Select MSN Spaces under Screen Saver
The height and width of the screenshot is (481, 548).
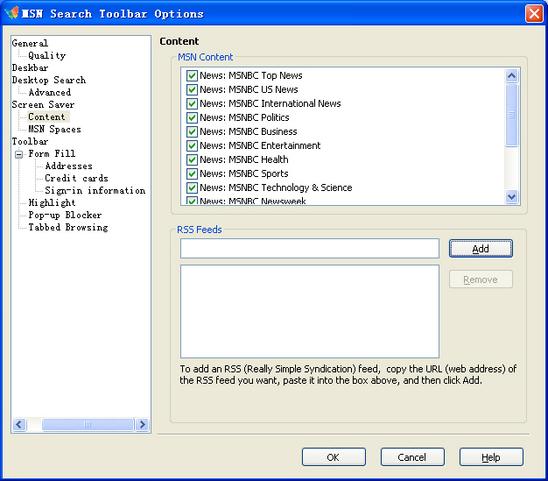click(x=55, y=129)
